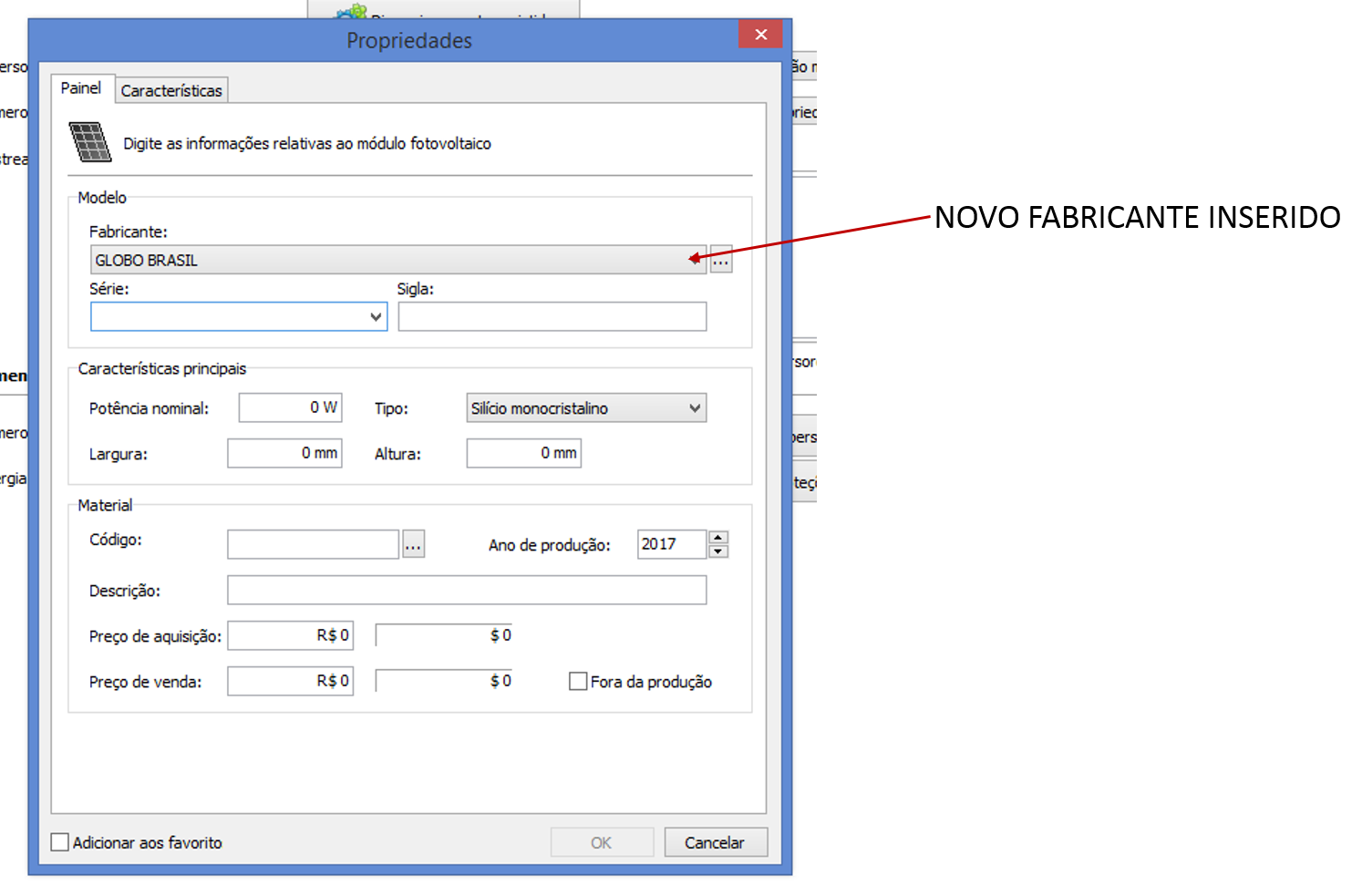The height and width of the screenshot is (896, 1362).
Task: Click the Sigla text field
Action: [552, 317]
